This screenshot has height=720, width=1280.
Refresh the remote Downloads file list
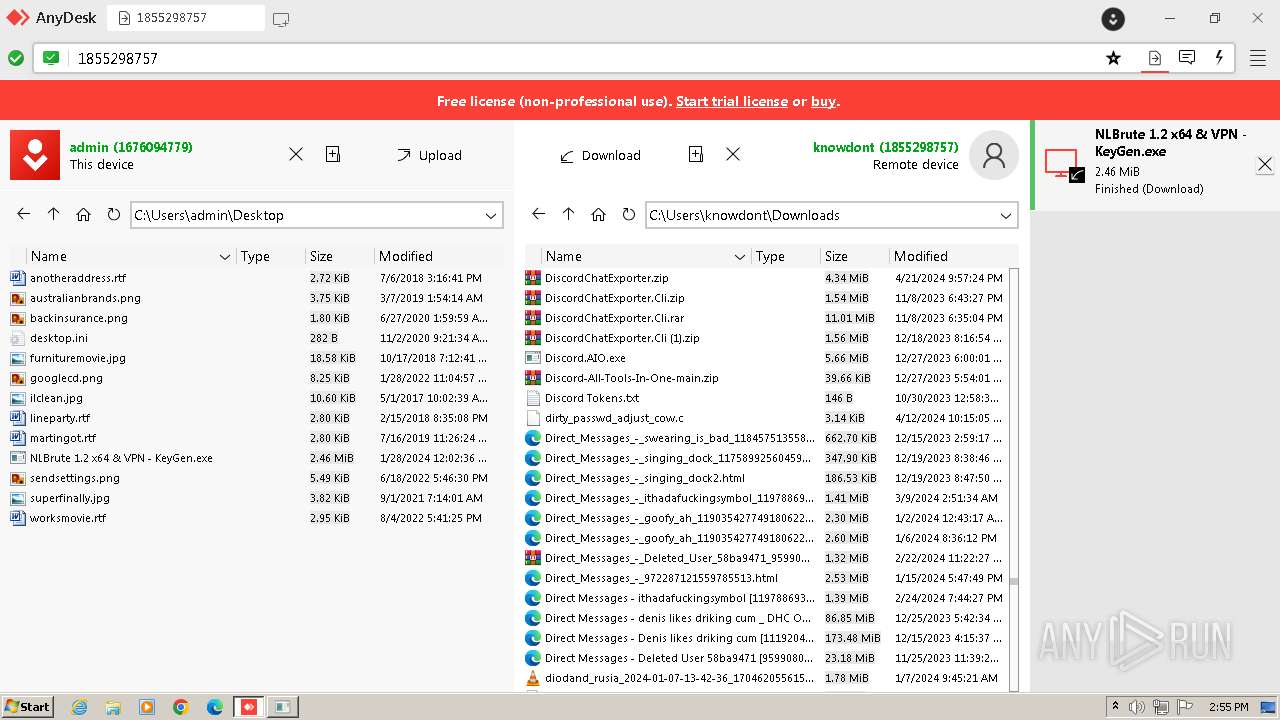tap(629, 214)
